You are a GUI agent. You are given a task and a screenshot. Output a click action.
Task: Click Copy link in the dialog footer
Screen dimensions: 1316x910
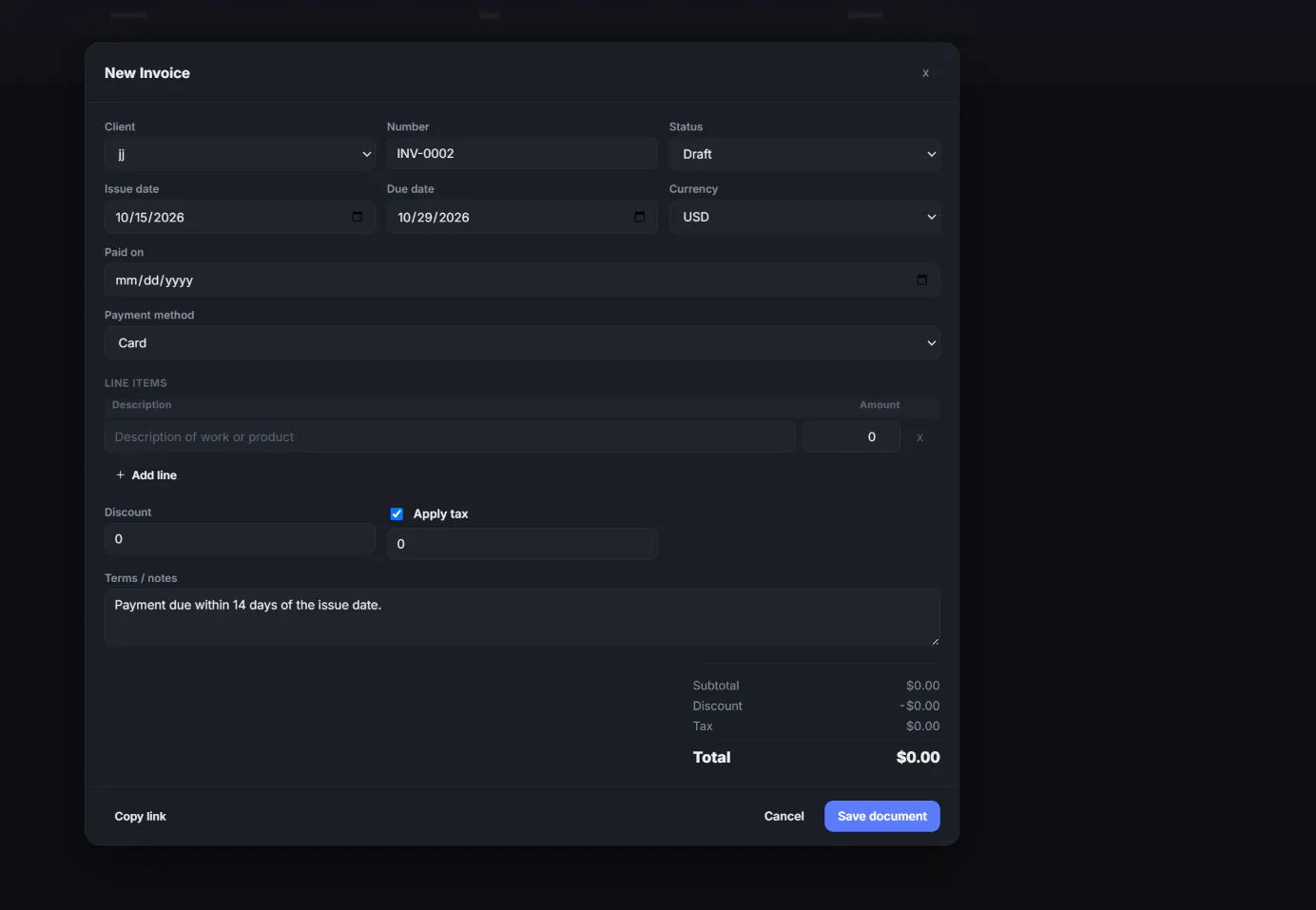(x=141, y=816)
